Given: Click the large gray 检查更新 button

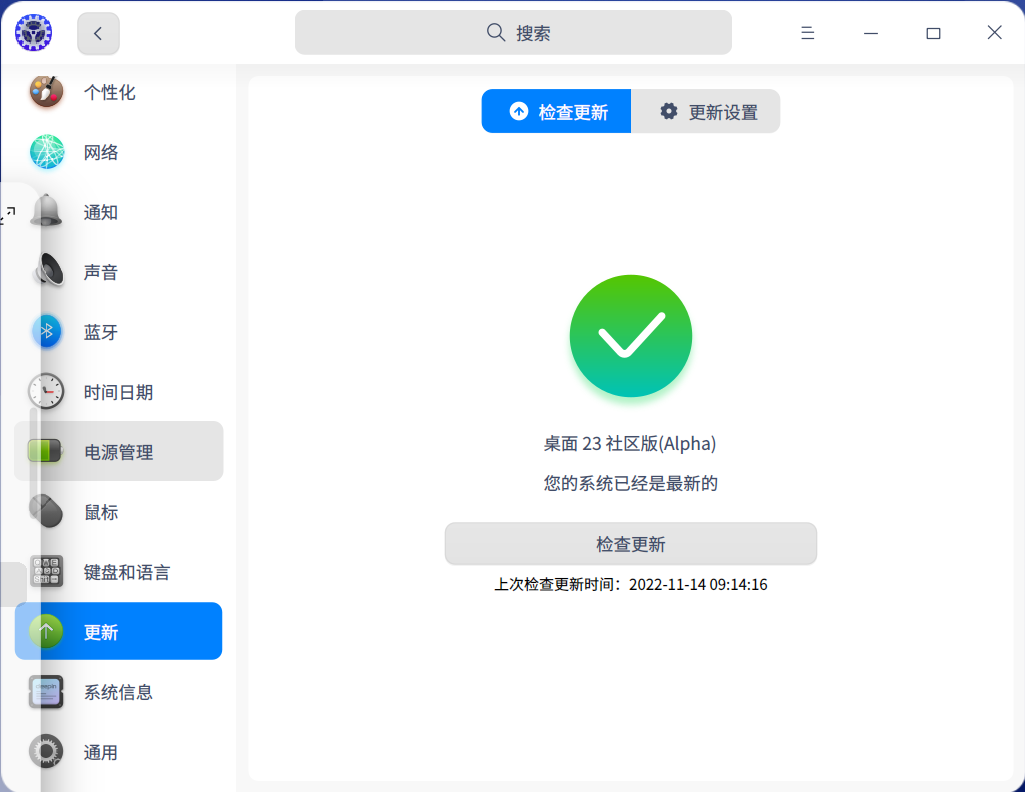Looking at the screenshot, I should point(631,544).
